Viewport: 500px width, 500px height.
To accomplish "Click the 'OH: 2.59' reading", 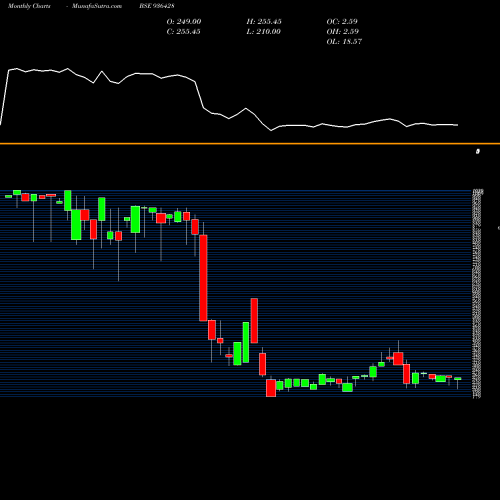I will [343, 32].
